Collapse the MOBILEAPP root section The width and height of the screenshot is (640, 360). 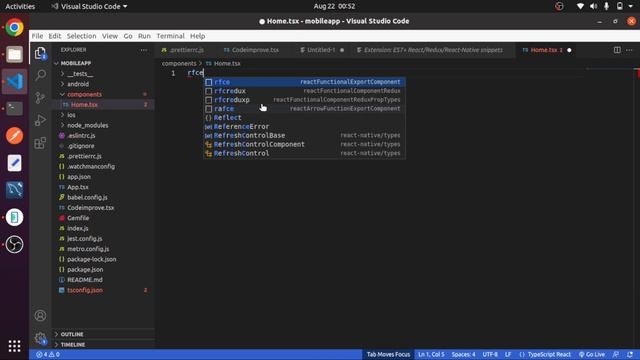pyautogui.click(x=103, y=63)
